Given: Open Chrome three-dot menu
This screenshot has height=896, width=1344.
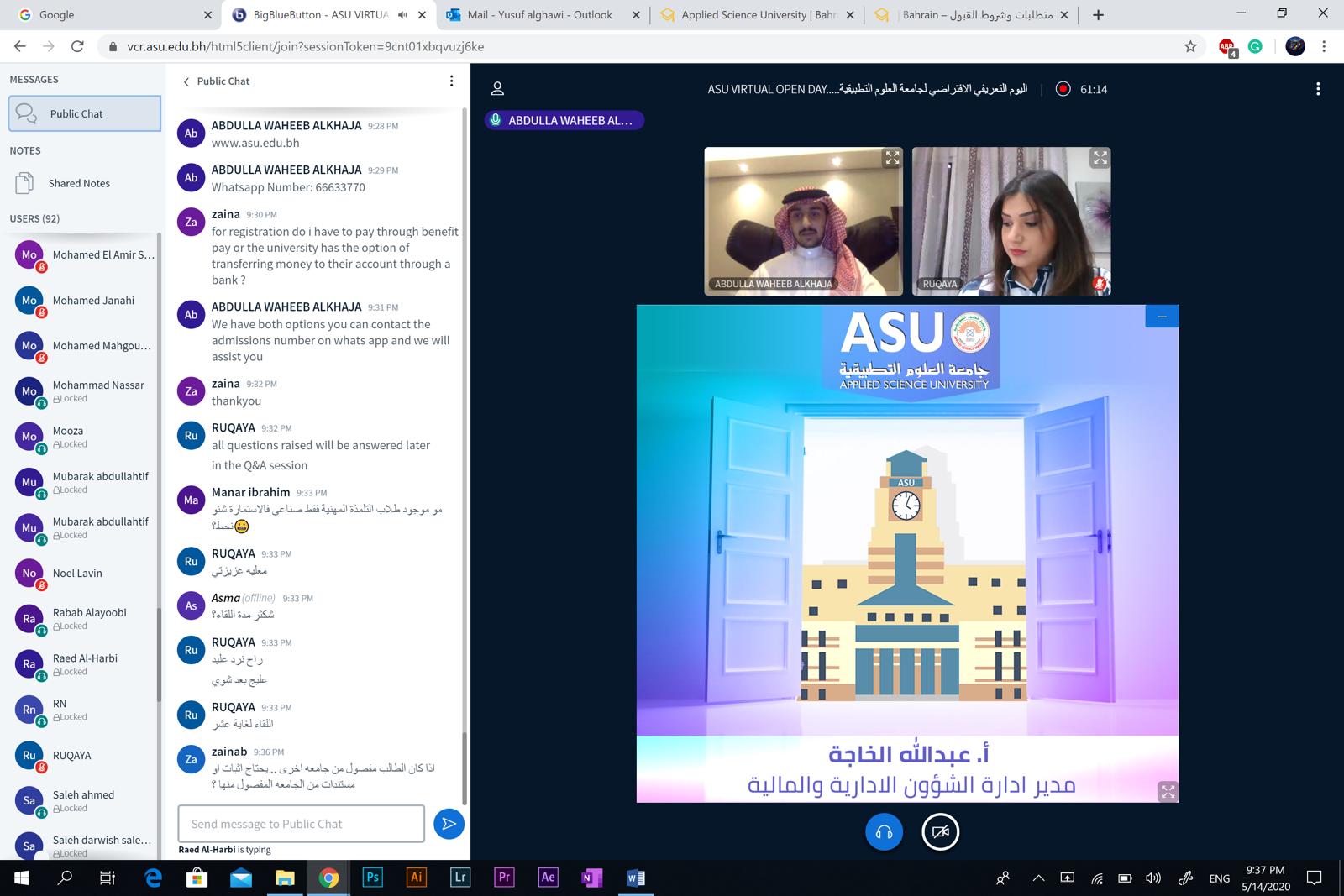Looking at the screenshot, I should [x=1325, y=47].
